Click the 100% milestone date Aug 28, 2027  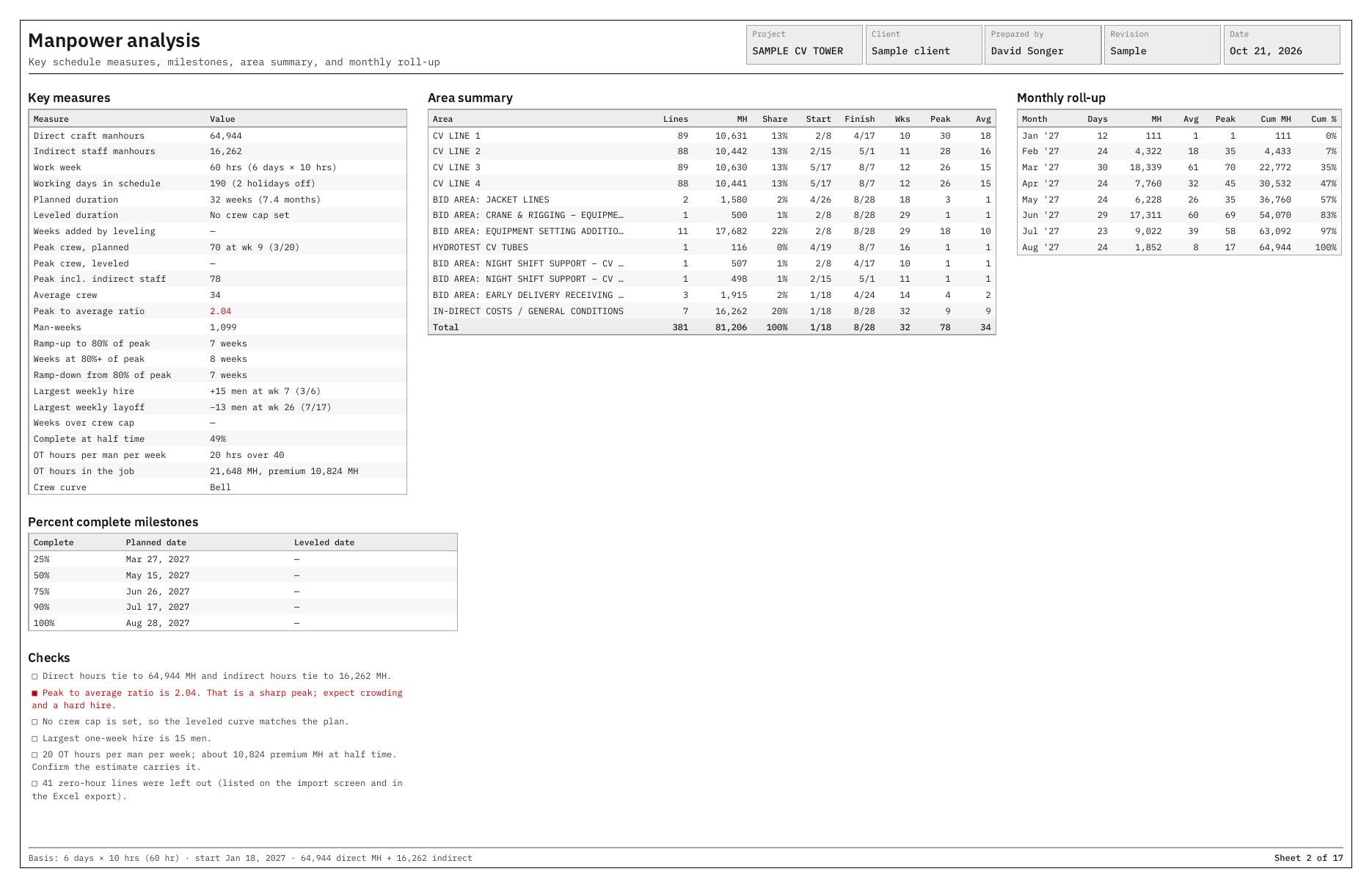(158, 623)
